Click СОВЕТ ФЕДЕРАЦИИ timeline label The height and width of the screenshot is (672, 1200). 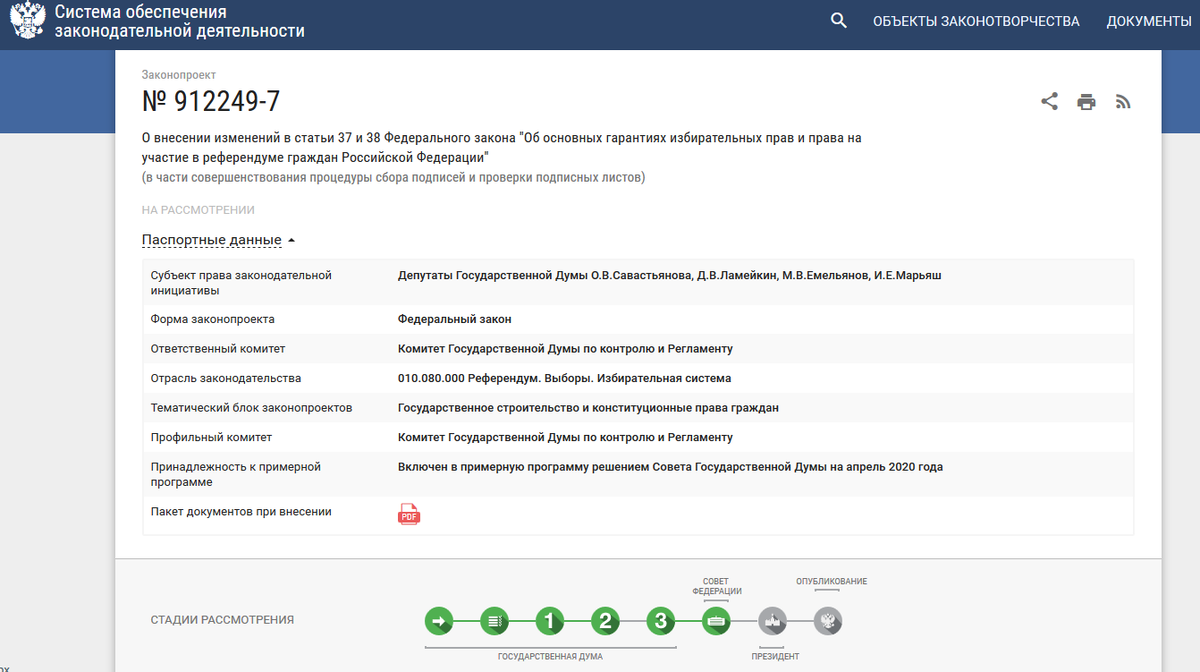(x=716, y=586)
